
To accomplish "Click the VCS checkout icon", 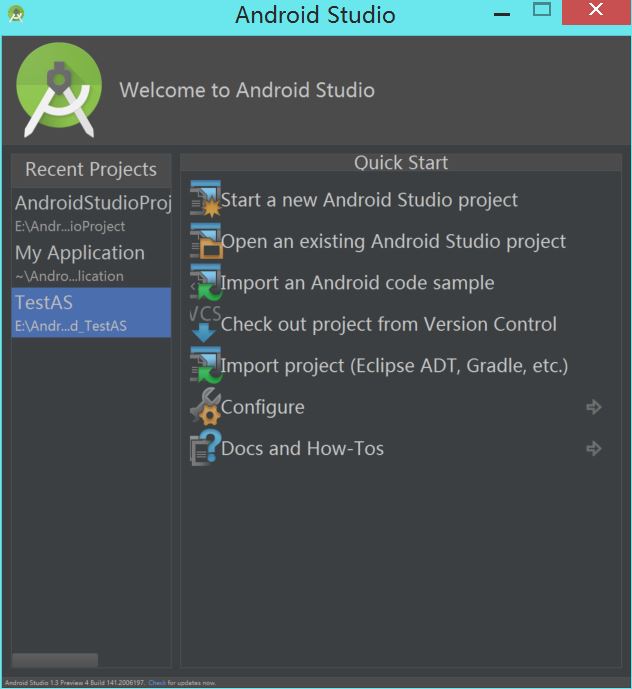I will tap(205, 324).
